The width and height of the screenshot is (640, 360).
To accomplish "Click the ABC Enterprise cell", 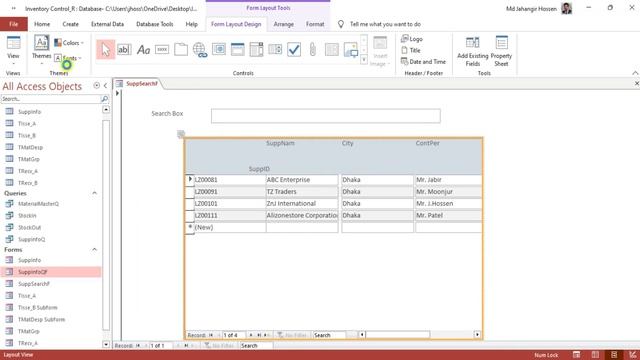I will click(302, 180).
